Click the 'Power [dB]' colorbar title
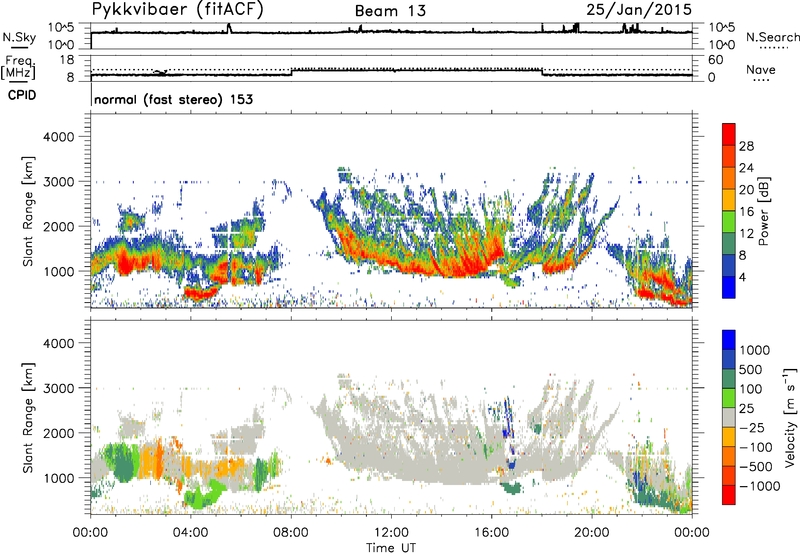800x554 pixels. pos(763,211)
